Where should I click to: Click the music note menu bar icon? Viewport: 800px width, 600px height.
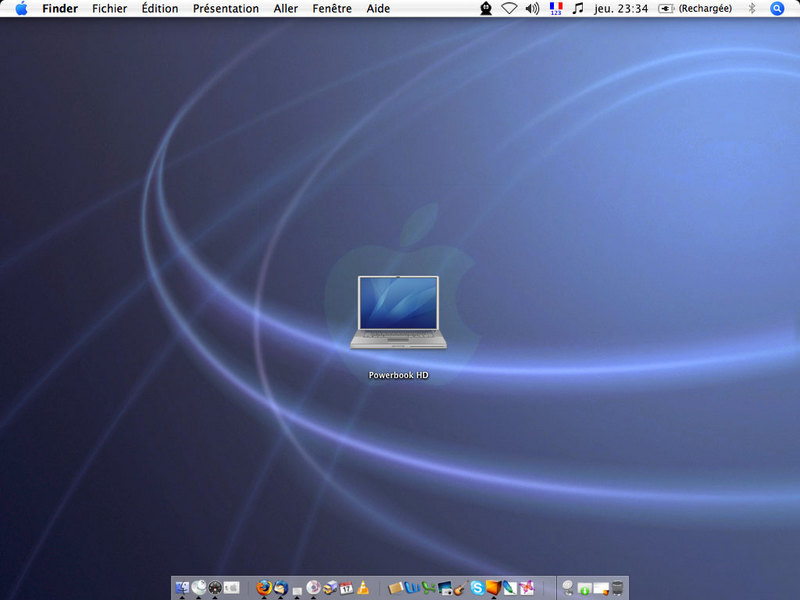coord(578,9)
